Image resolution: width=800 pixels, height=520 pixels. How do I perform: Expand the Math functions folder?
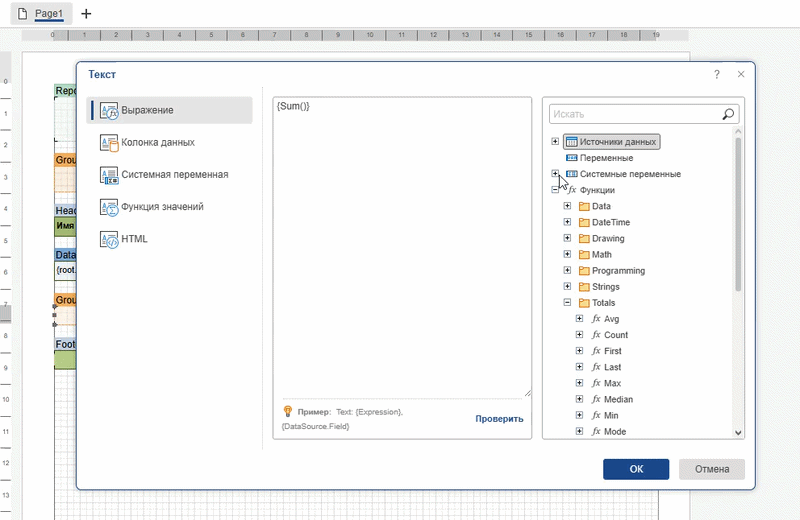click(567, 255)
